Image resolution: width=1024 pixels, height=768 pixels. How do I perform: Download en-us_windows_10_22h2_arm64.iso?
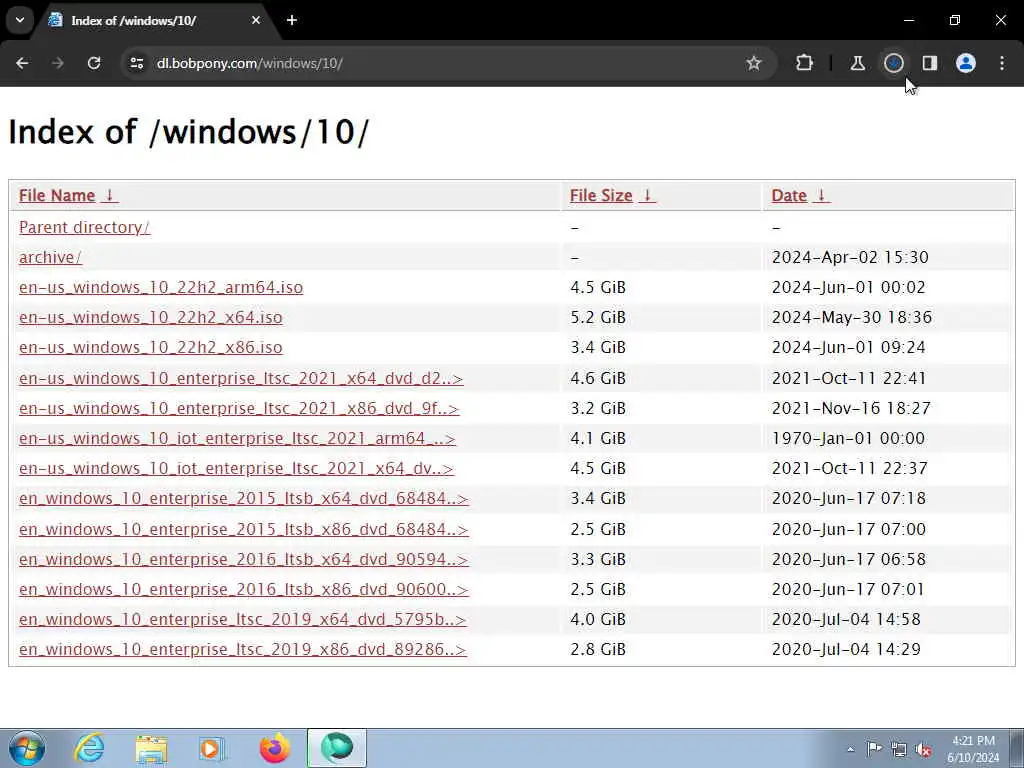(x=161, y=287)
